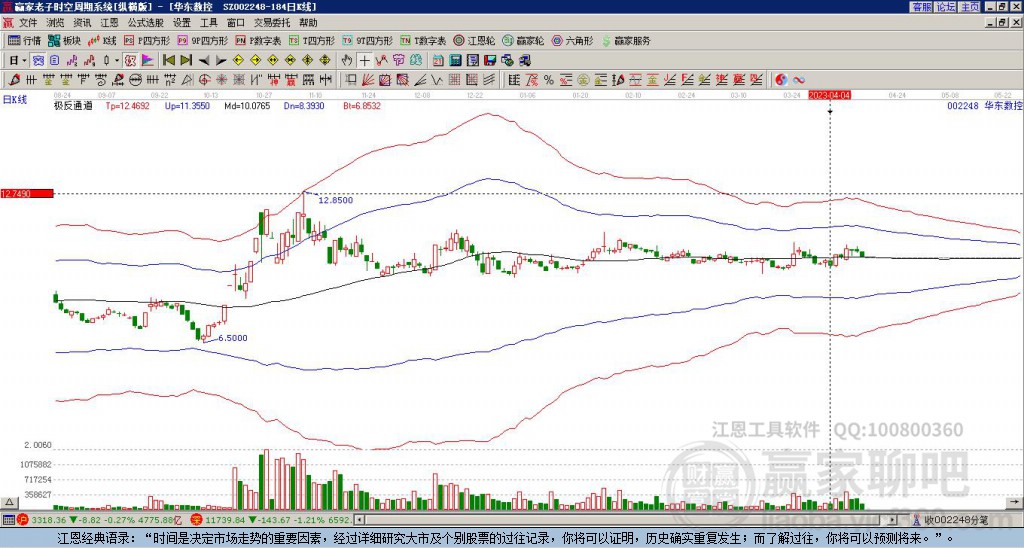
Task: Open the 工具 menu
Action: [x=208, y=23]
